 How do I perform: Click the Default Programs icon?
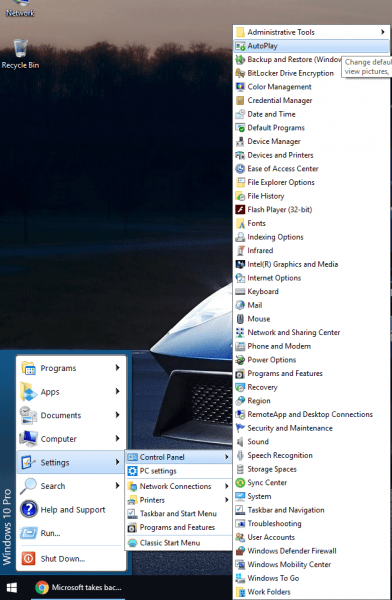[x=240, y=128]
